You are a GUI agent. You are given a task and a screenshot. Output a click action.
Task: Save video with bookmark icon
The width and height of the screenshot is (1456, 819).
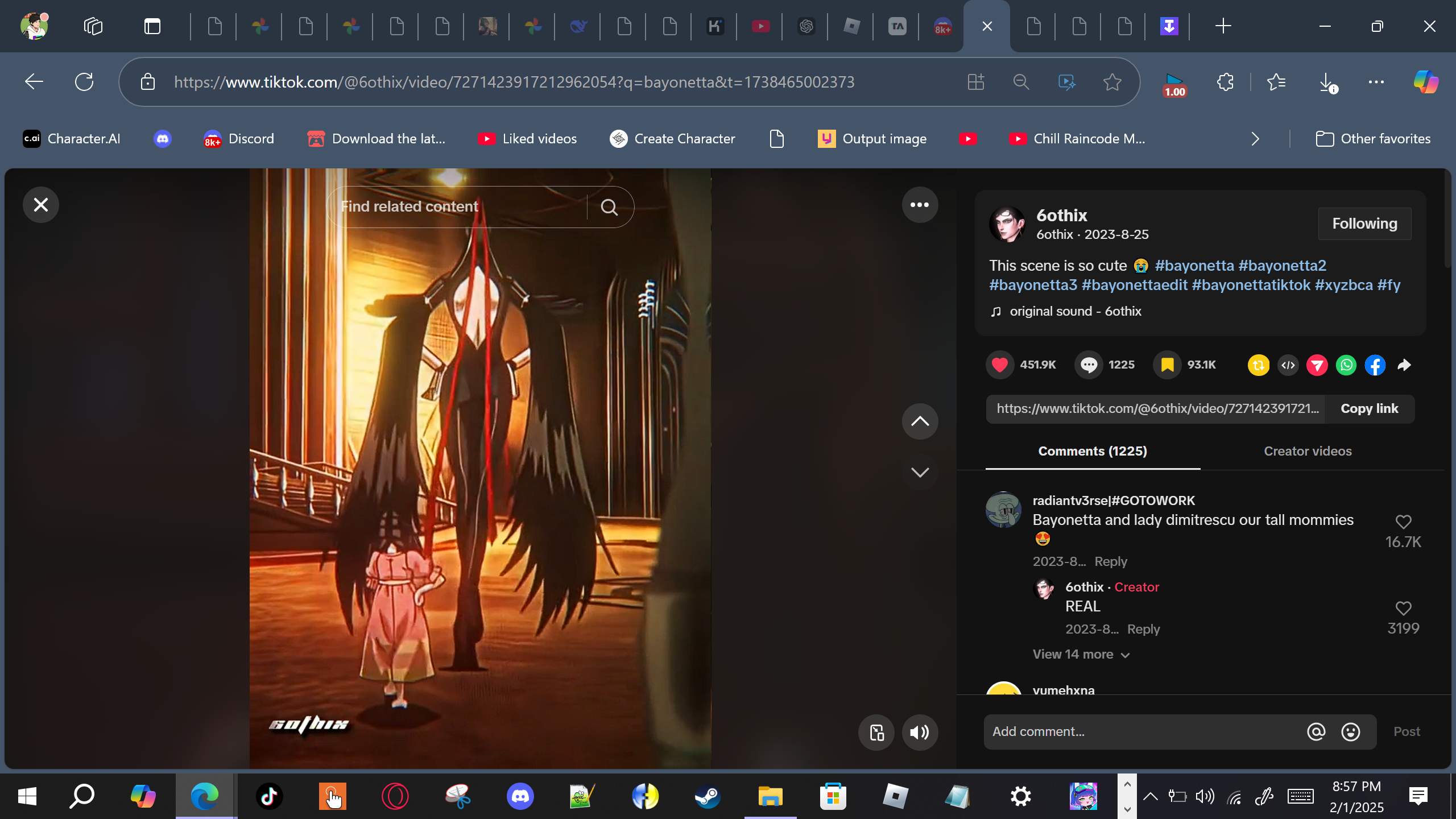1167,365
